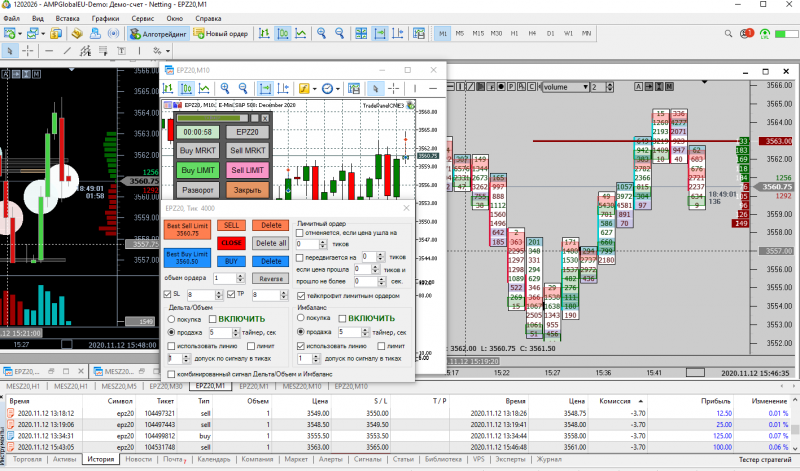Zoom in on the EPZ20,M10 chart window

point(224,89)
